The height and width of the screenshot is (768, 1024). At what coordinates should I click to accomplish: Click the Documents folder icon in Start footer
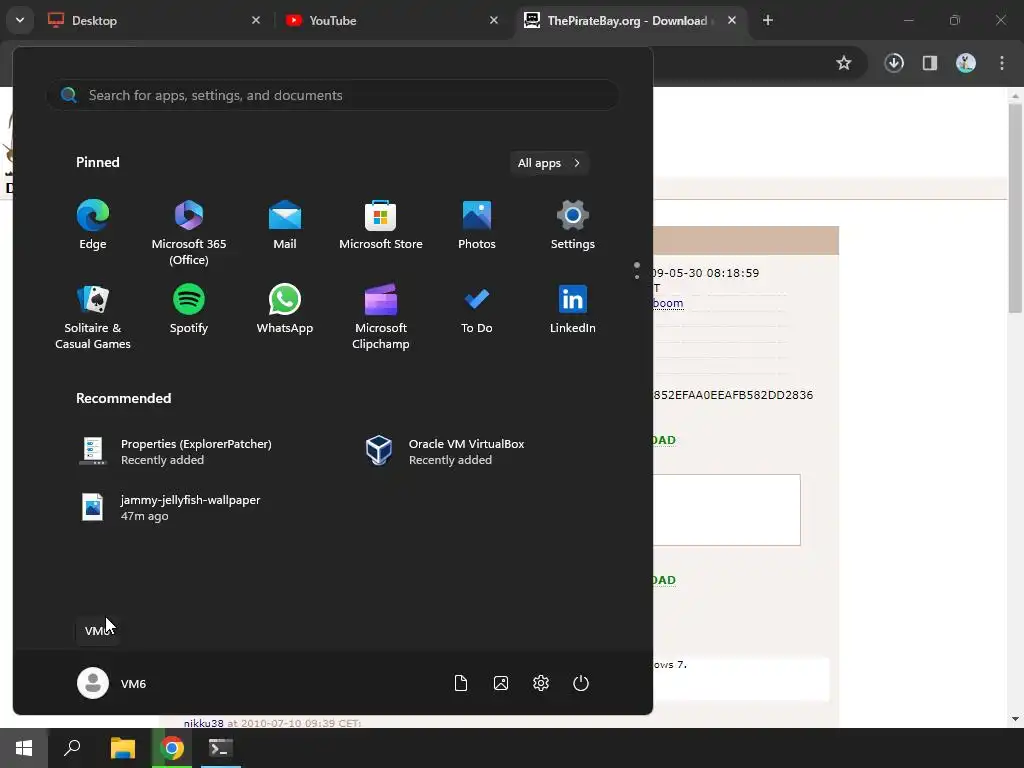click(x=461, y=683)
